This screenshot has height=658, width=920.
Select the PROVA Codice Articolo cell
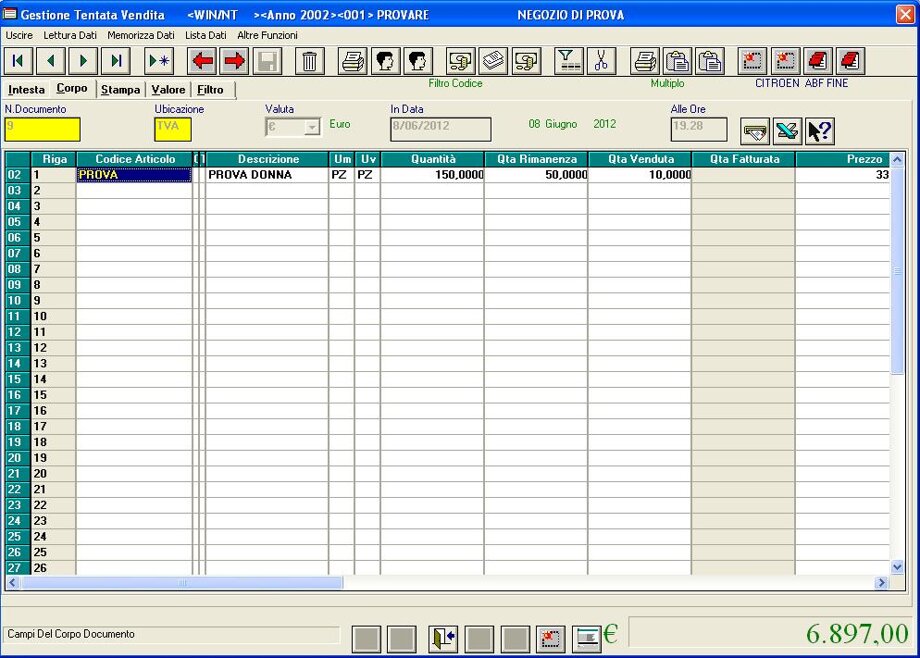[x=134, y=175]
